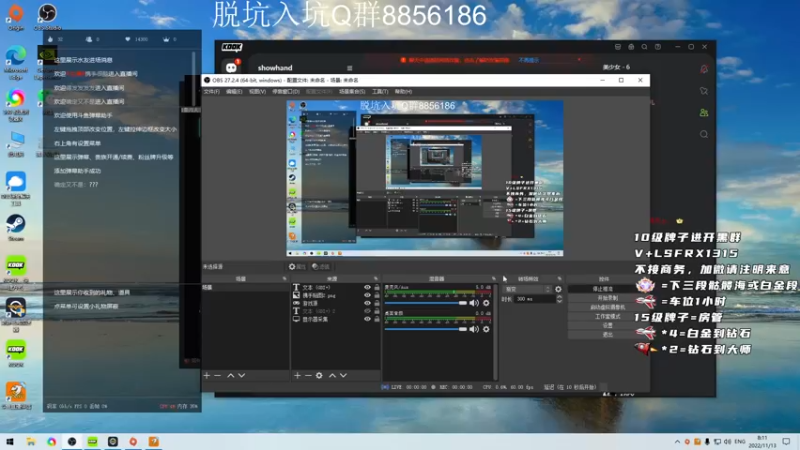Expand hidden system tray icons chevron

click(677, 442)
